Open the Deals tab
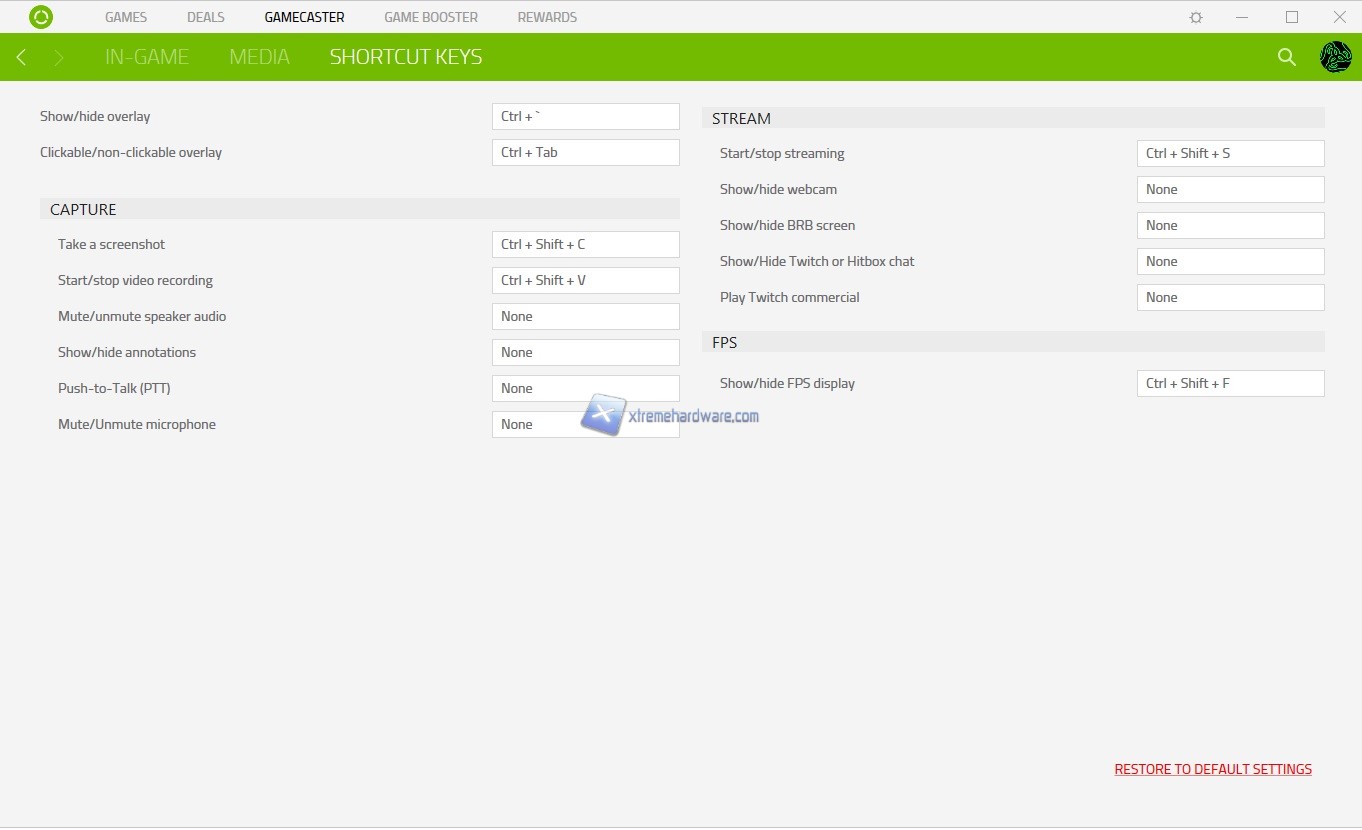Viewport: 1362px width, 830px height. [206, 17]
